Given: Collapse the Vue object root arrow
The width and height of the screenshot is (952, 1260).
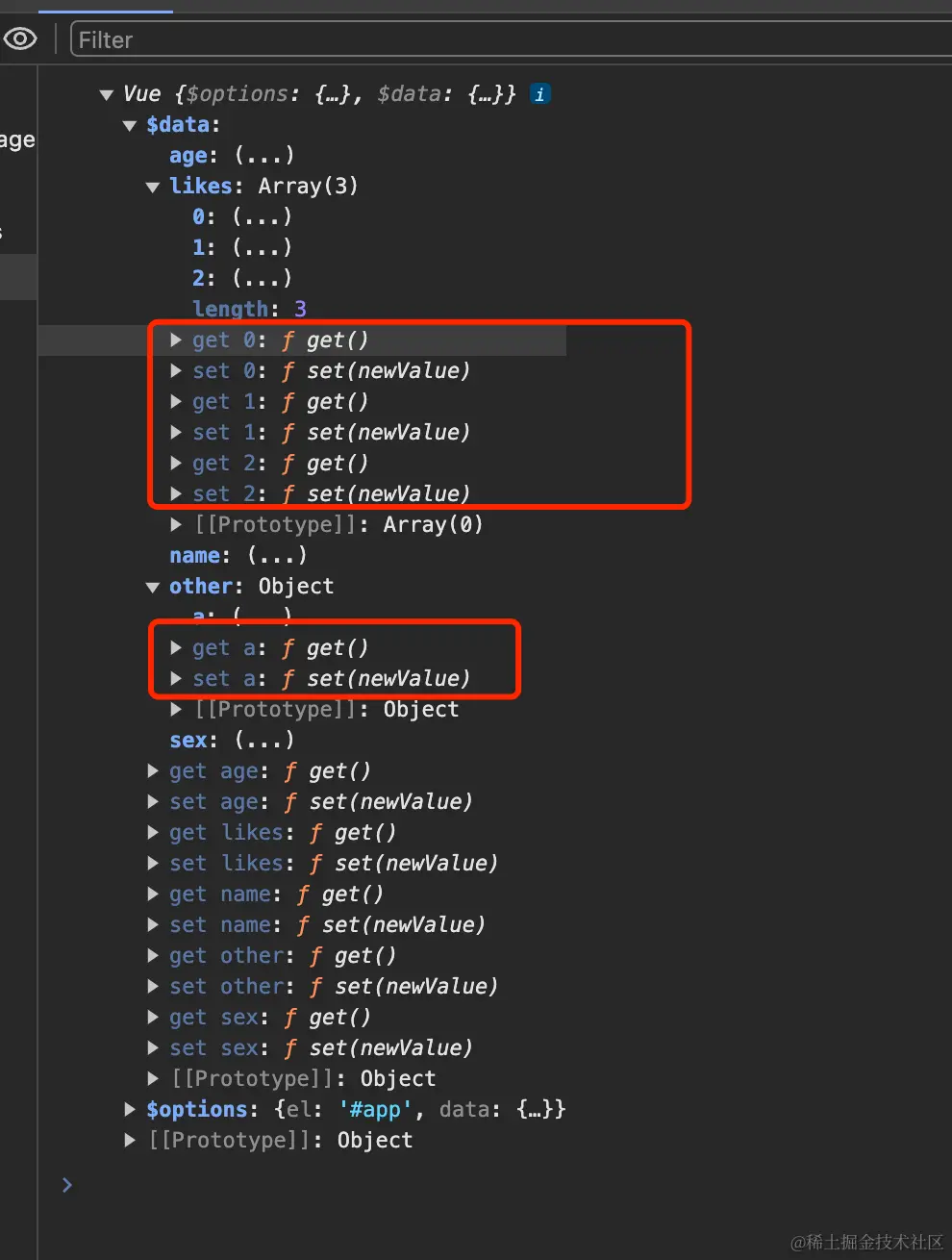Looking at the screenshot, I should point(107,94).
